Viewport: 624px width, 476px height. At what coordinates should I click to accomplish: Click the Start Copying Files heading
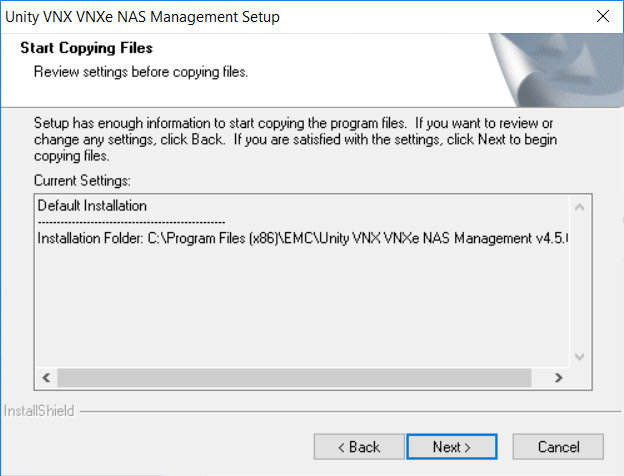pos(86,48)
